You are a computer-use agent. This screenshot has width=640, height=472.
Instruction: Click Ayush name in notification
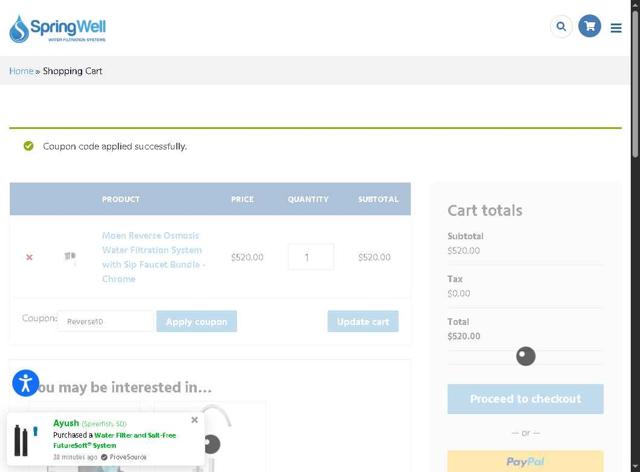tap(66, 423)
